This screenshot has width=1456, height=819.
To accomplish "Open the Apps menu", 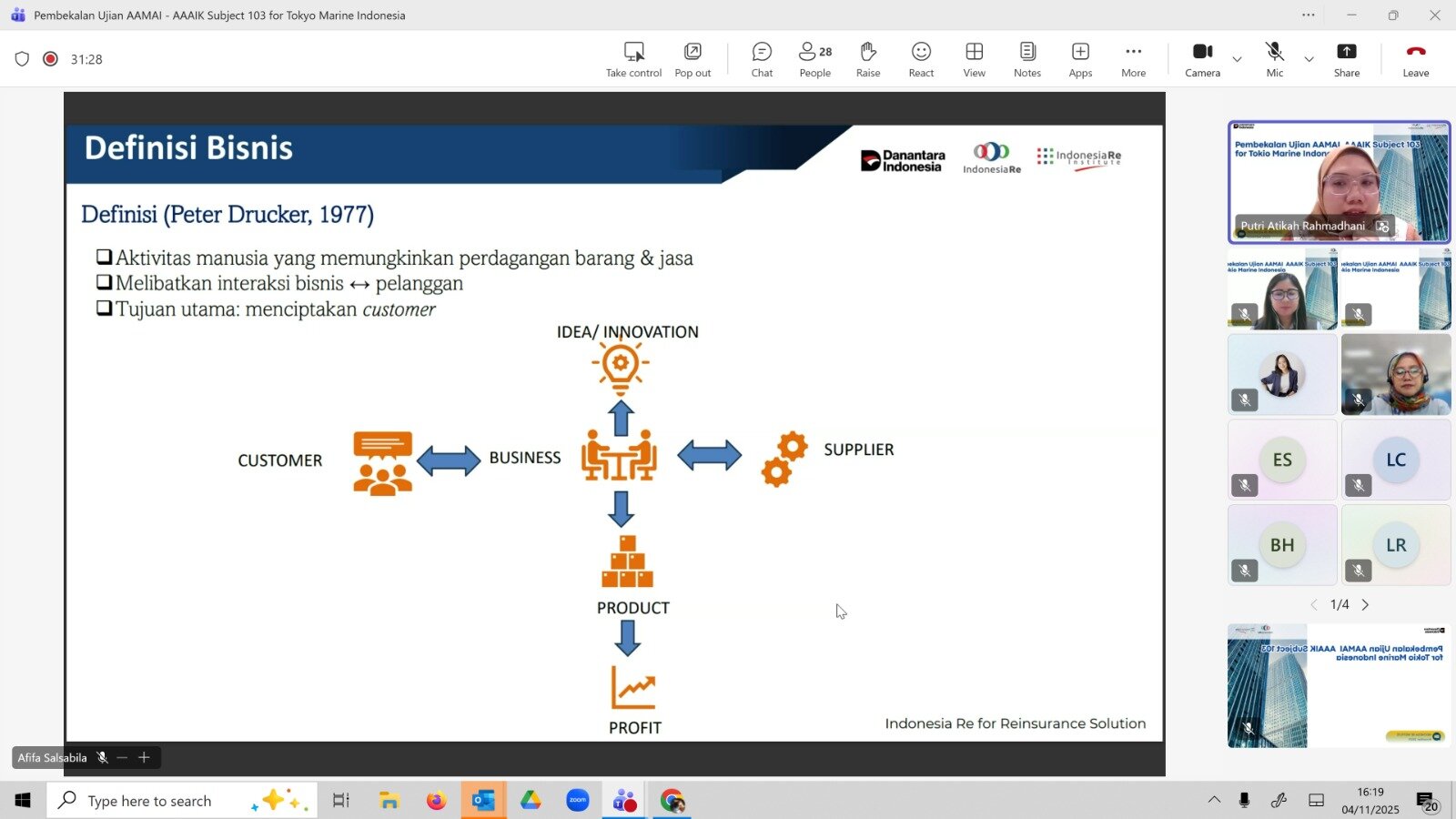I will [1080, 59].
